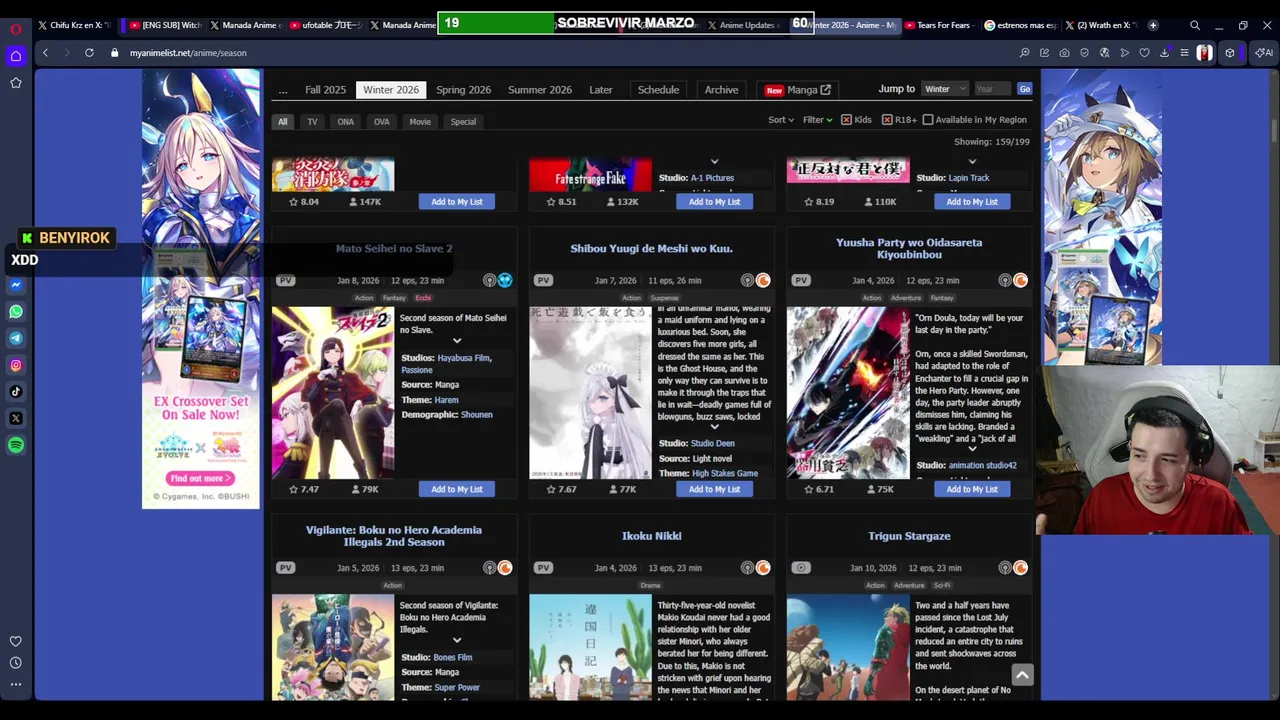Open Telegram in Opera sidebar

click(16, 338)
